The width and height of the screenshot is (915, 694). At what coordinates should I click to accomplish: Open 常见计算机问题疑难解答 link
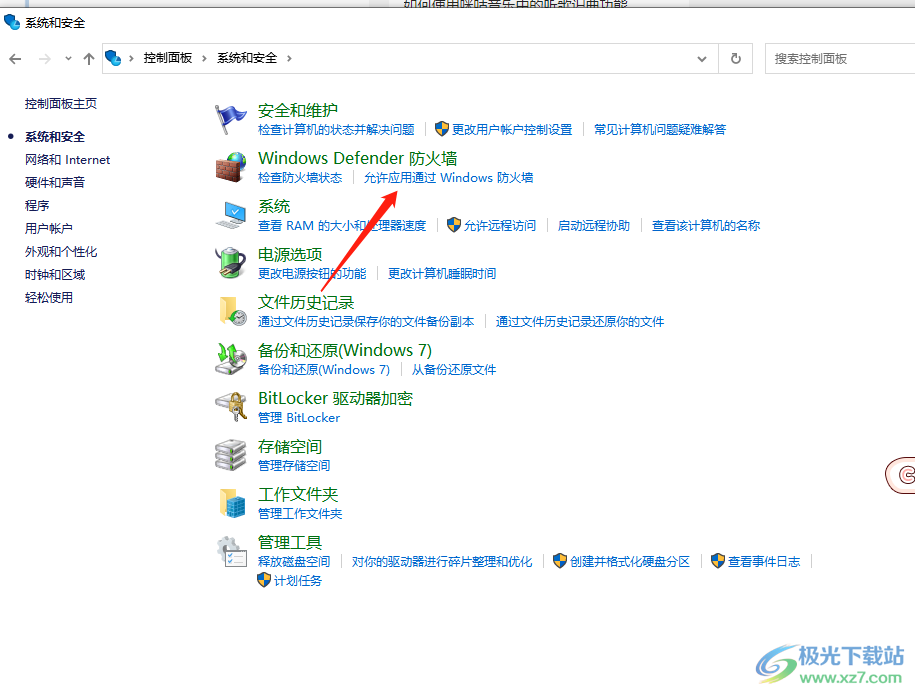tap(660, 130)
